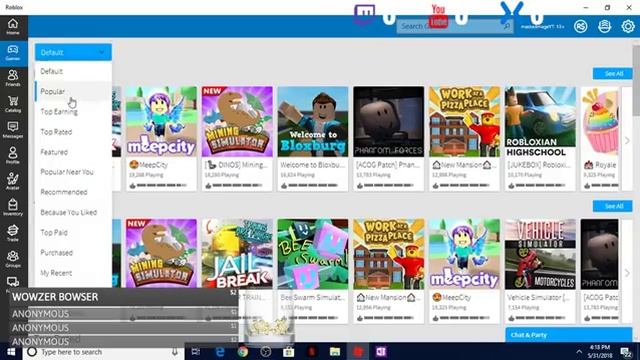Open the Messages sidebar icon
Screen dimensions: 640x360
point(13,130)
